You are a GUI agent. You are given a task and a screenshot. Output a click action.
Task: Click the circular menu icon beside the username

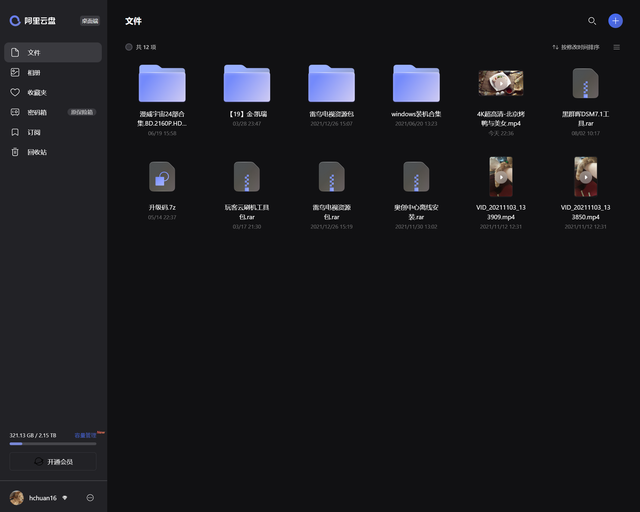[90, 498]
